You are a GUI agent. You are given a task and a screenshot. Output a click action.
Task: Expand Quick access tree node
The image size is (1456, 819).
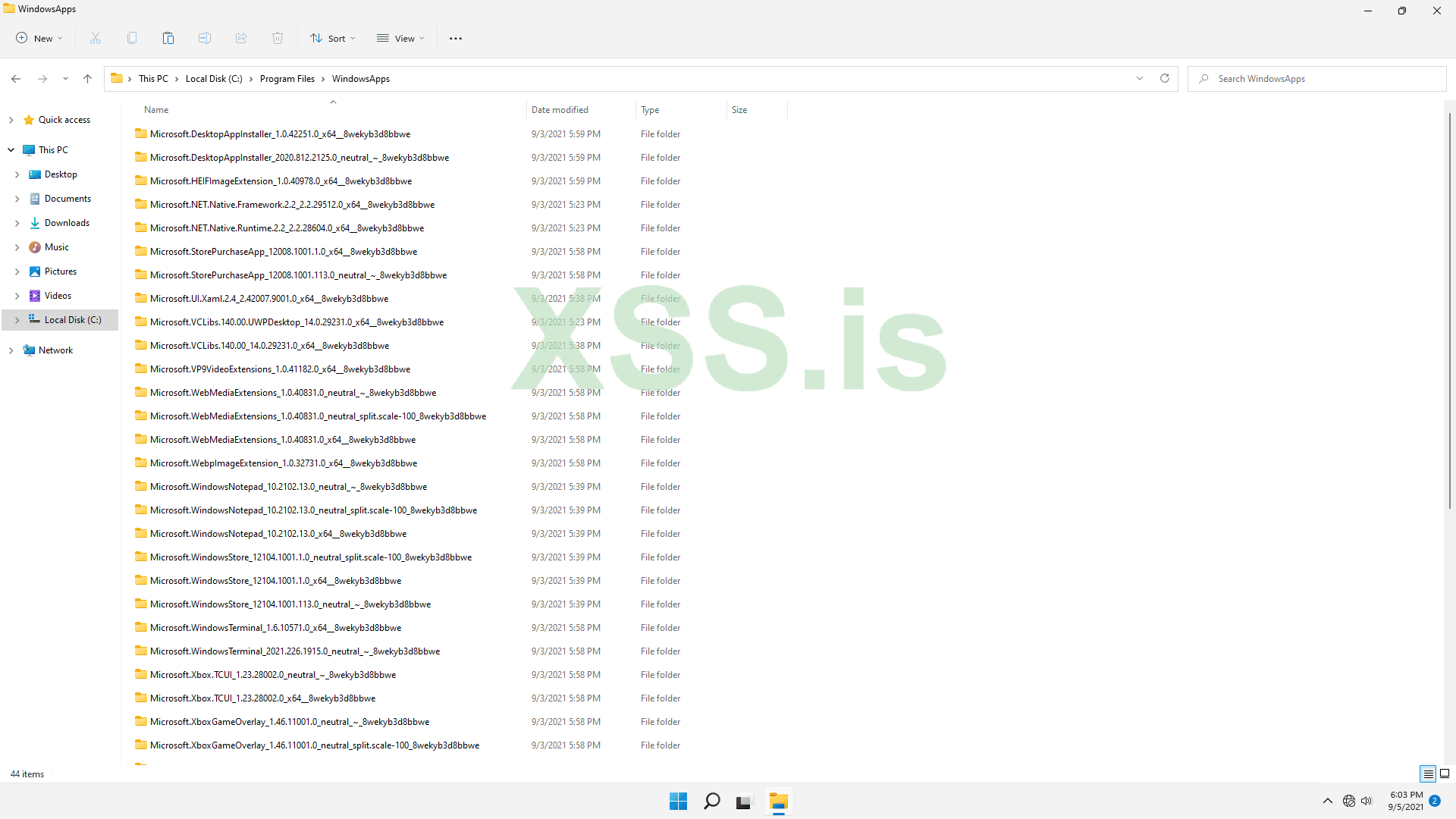coord(11,120)
